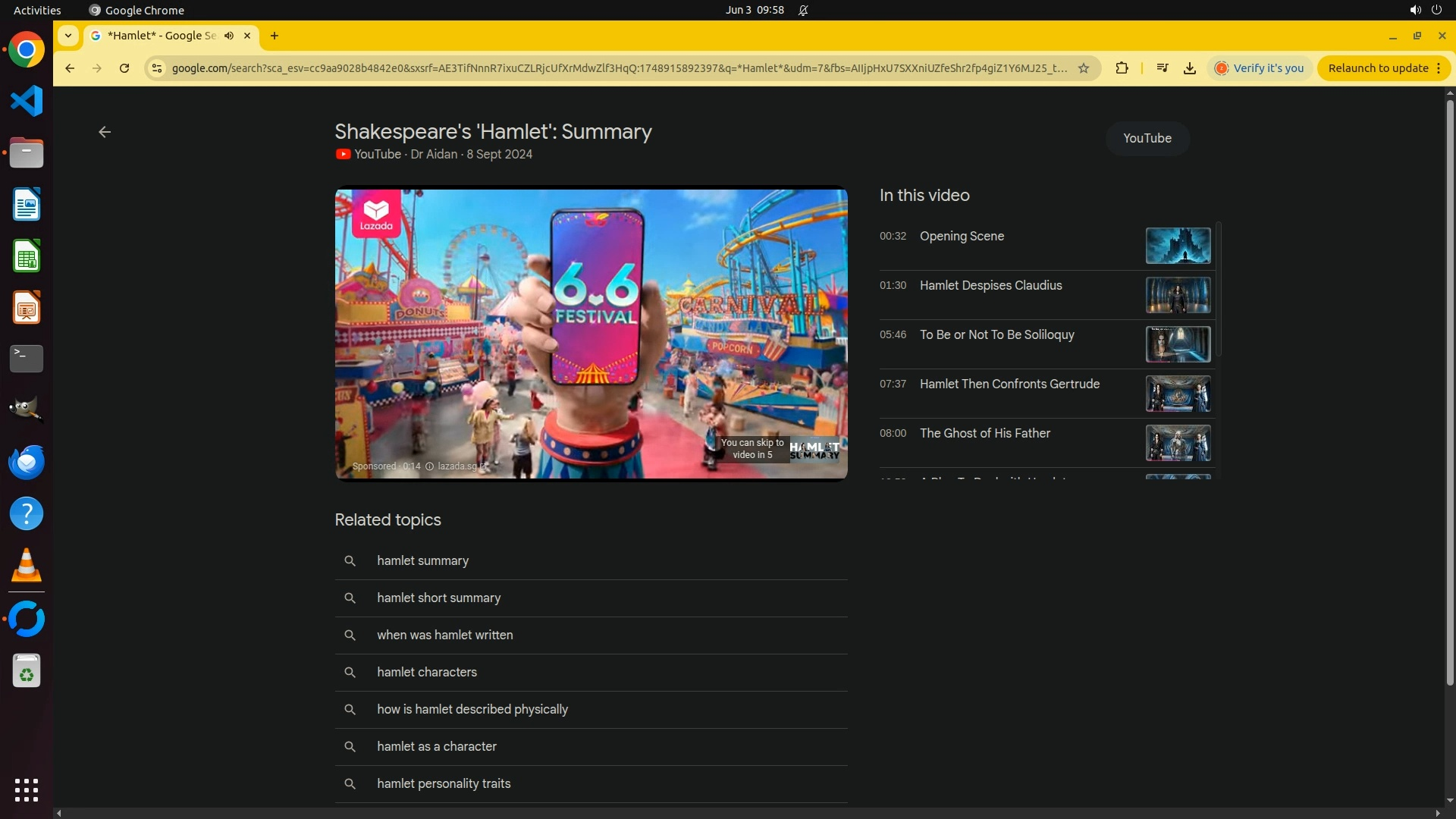Open system volume indicator in top panel

pyautogui.click(x=1414, y=11)
